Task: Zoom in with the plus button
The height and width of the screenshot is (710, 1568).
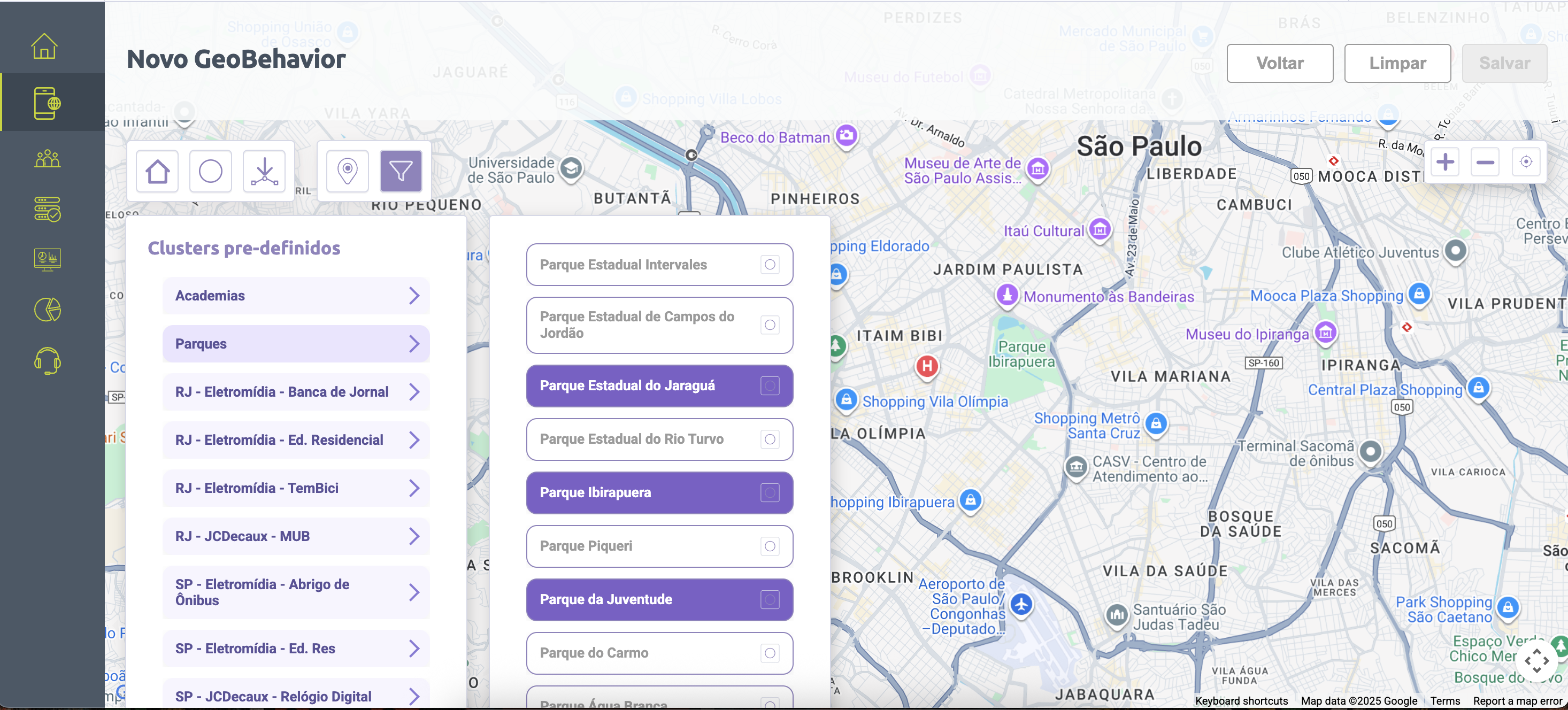Action: (1445, 162)
